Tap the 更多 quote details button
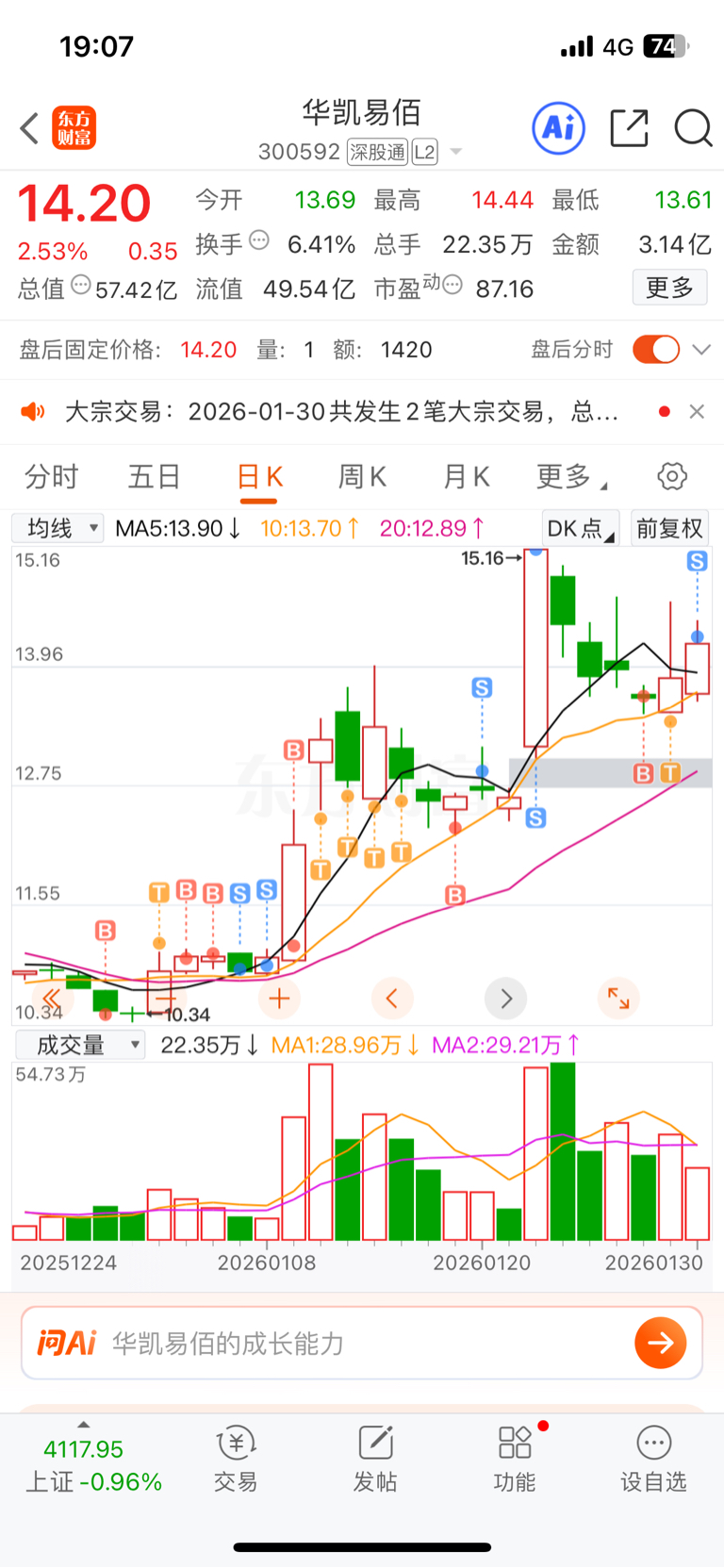 point(669,287)
